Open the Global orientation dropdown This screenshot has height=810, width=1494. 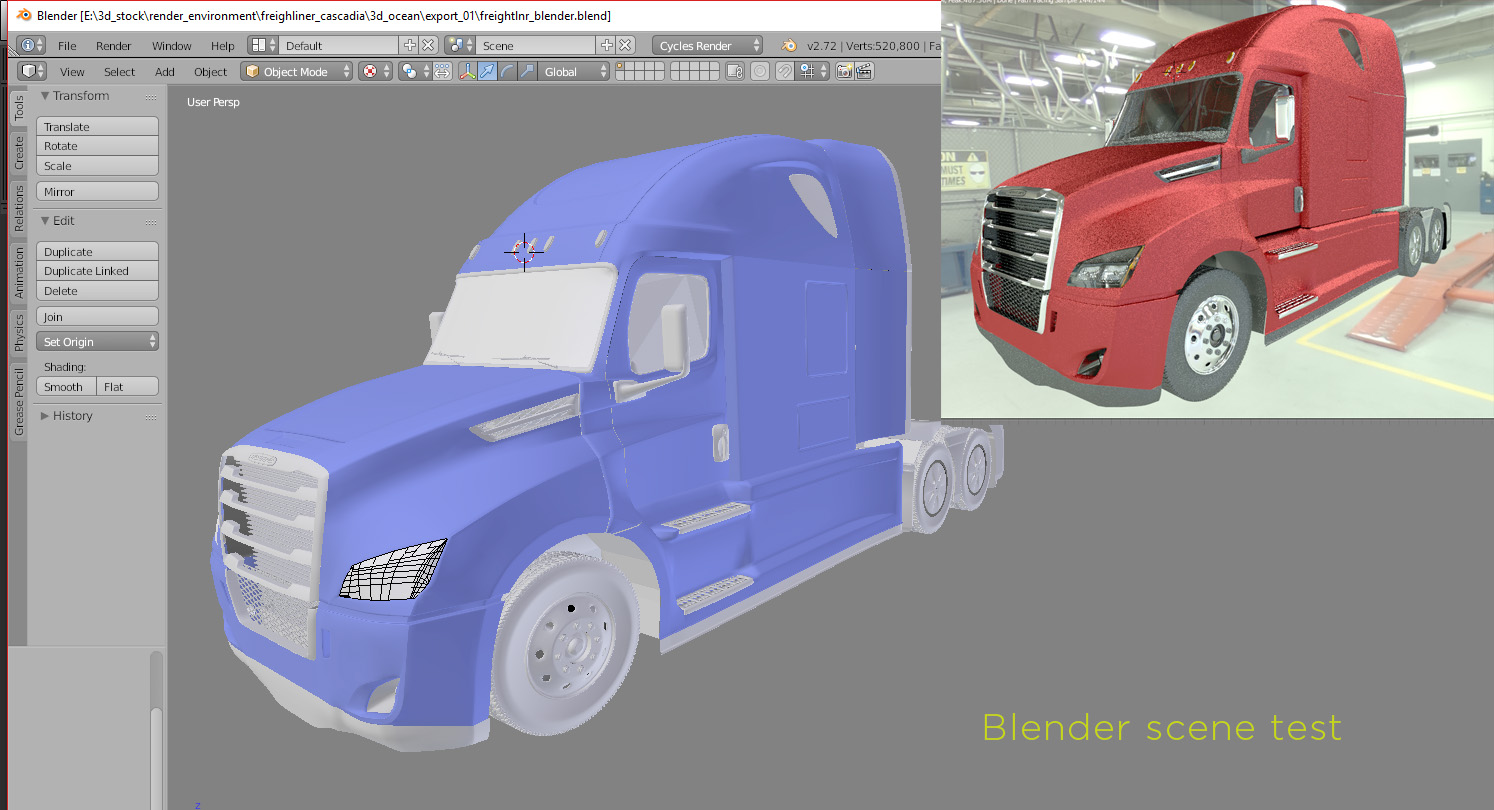(574, 72)
